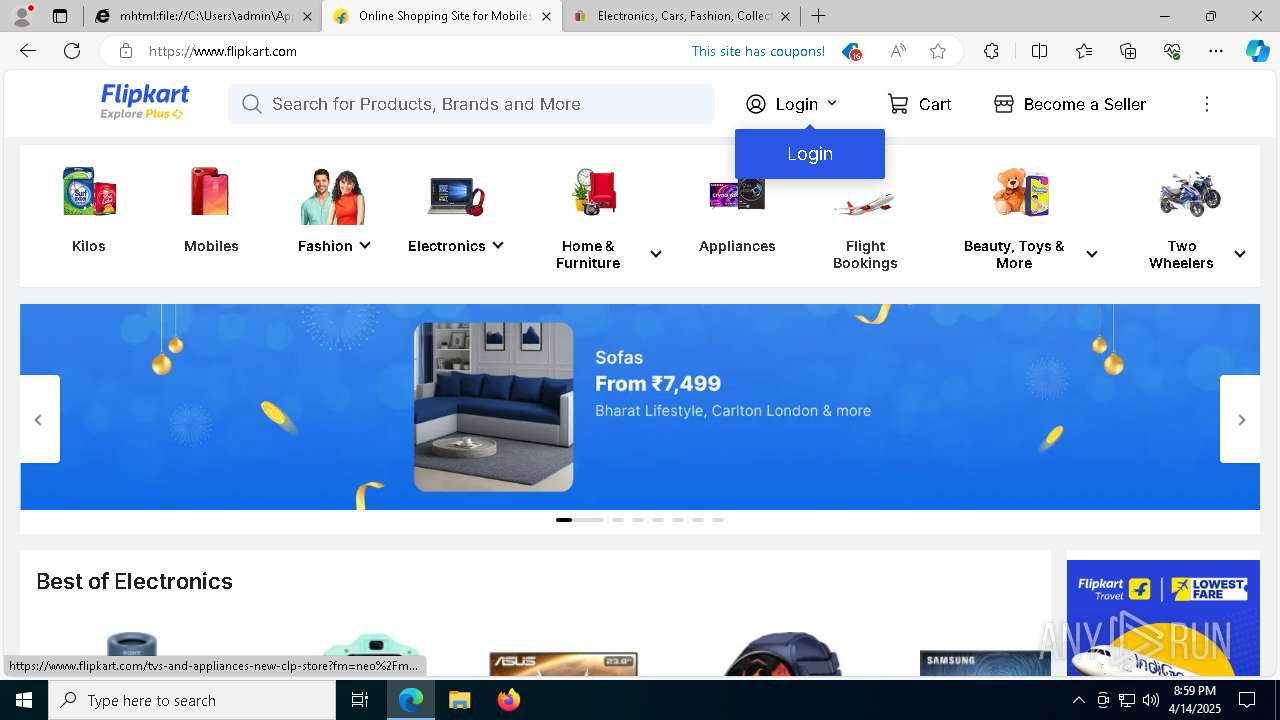Open Edge Settings and more menu

click(1216, 51)
